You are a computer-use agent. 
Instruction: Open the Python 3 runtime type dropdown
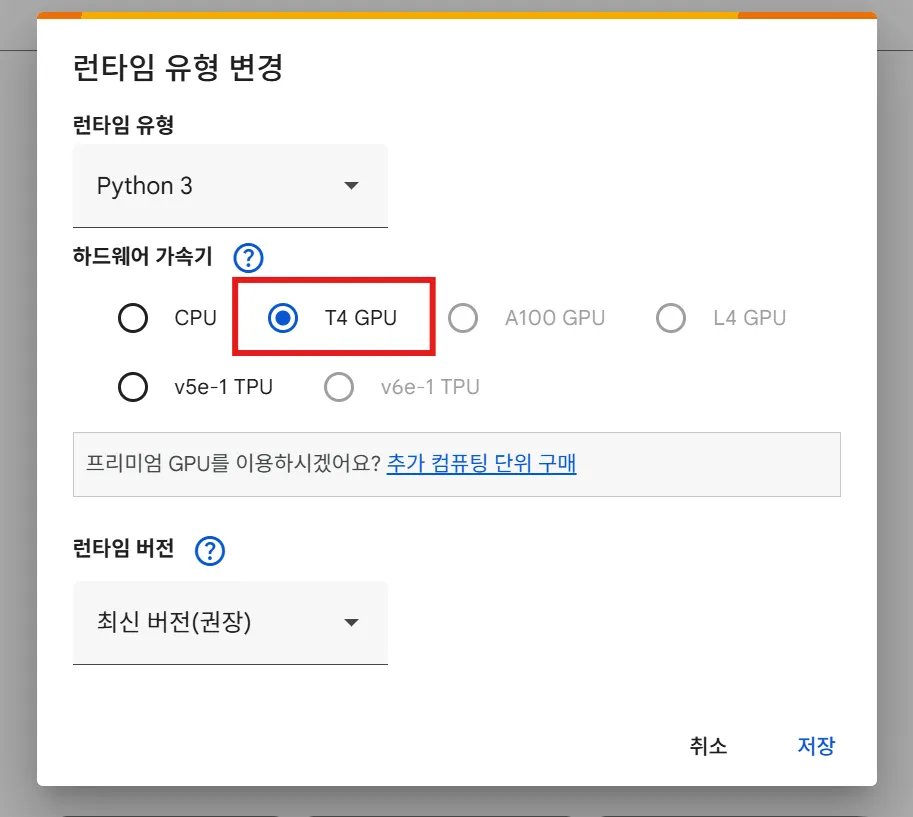[x=229, y=186]
